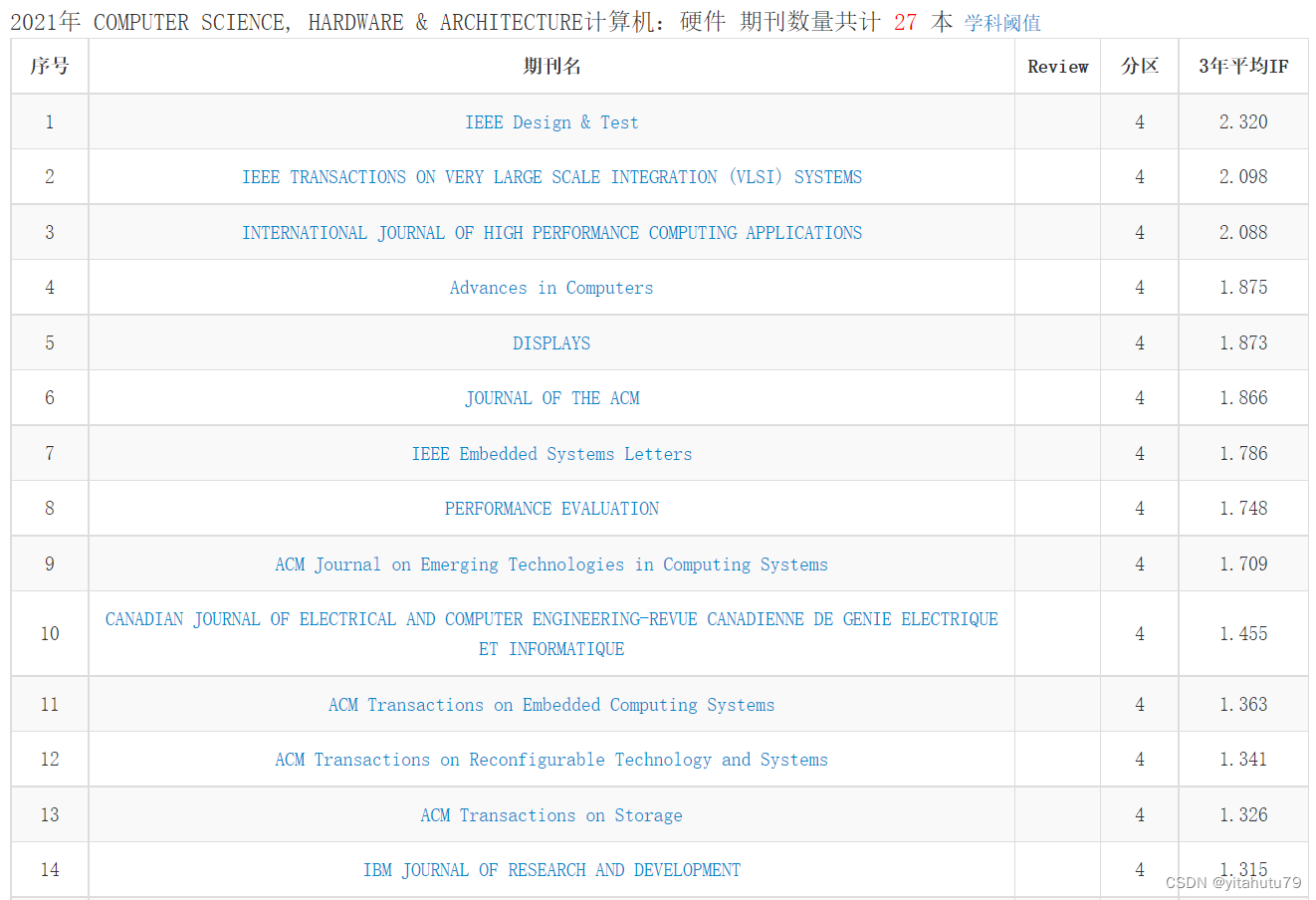Open IBM Journal of Research and Development link

[551, 870]
